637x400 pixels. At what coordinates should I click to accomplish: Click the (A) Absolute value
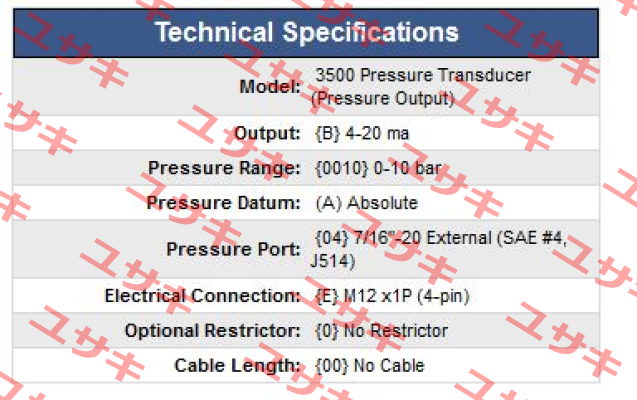point(367,203)
